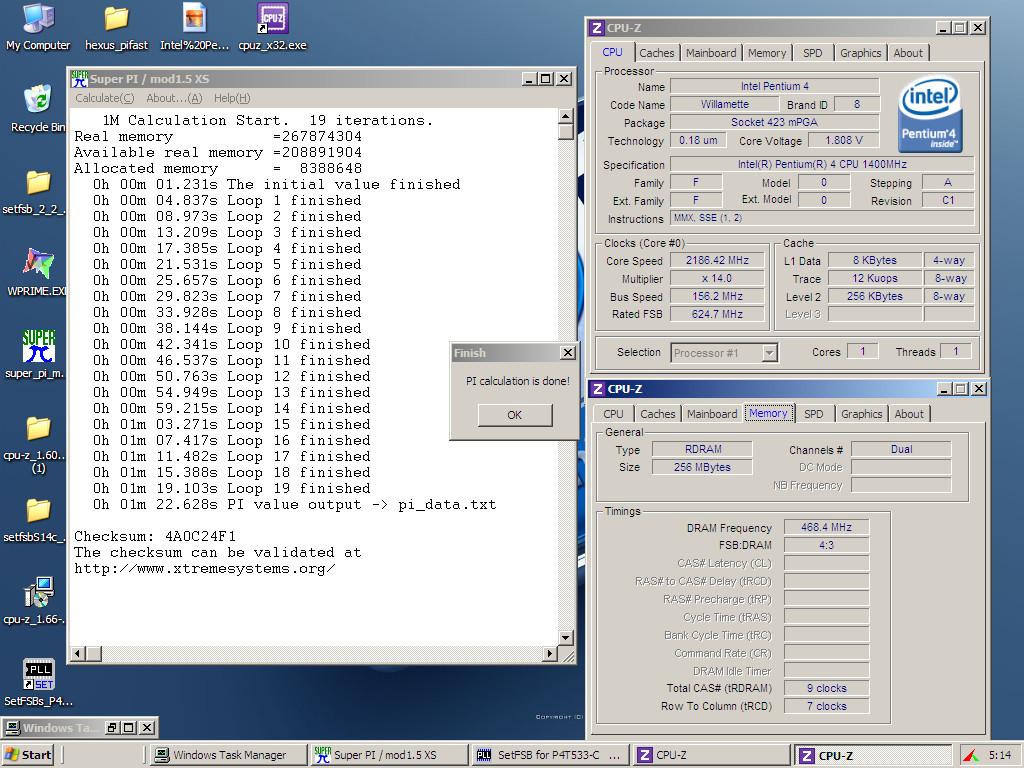The image size is (1024, 768).
Task: Click Super PI vertical scrollbar down arrow
Action: pyautogui.click(x=566, y=637)
